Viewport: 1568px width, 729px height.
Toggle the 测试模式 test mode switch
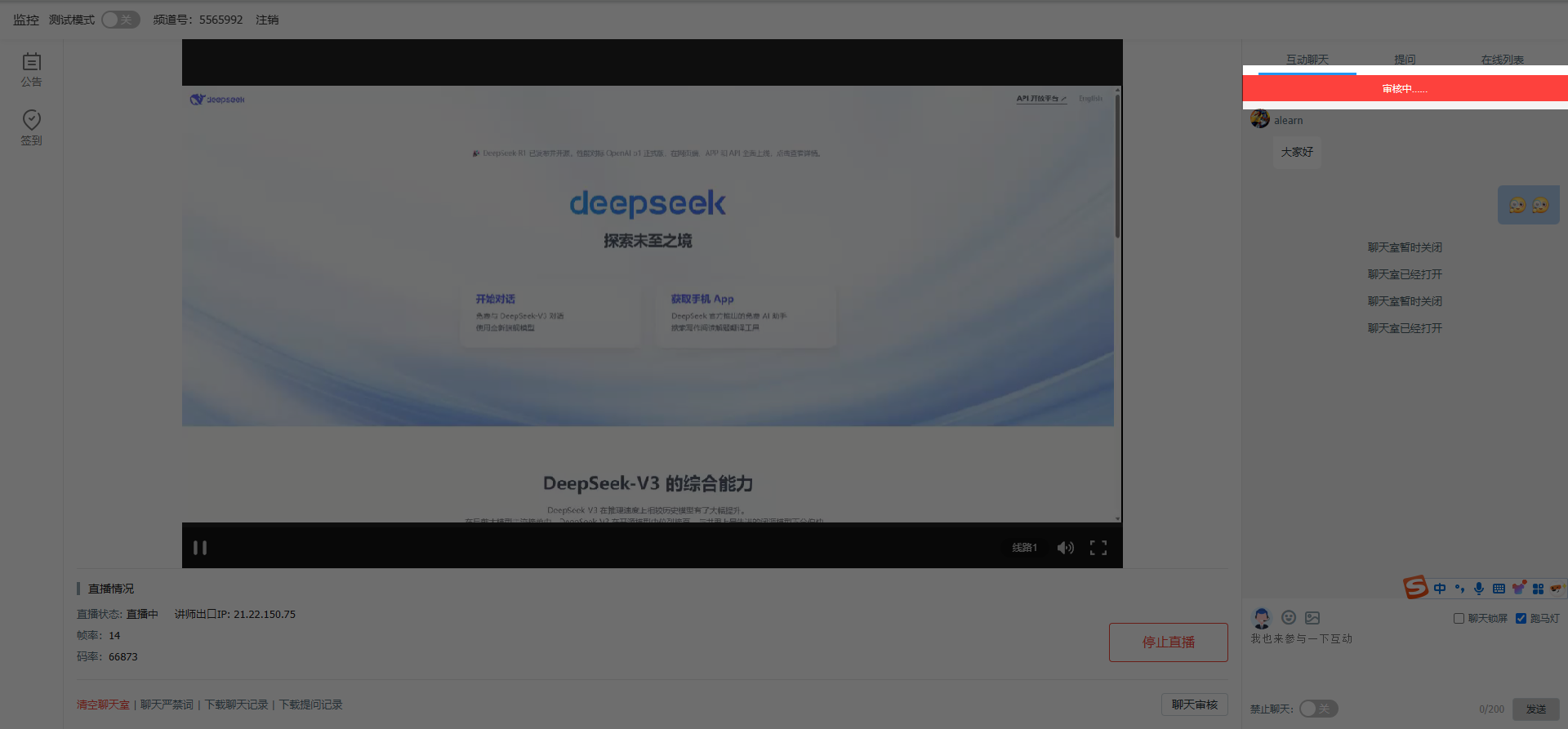coord(121,20)
